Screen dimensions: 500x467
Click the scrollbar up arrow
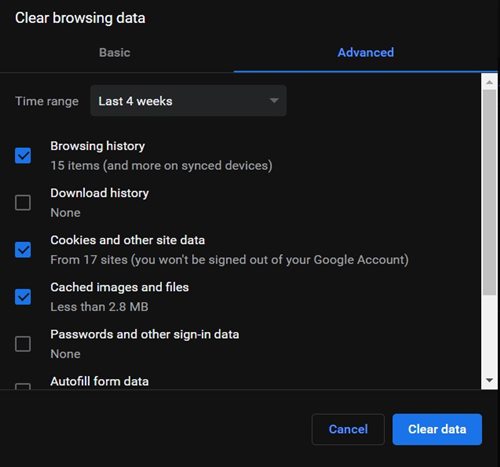[489, 82]
